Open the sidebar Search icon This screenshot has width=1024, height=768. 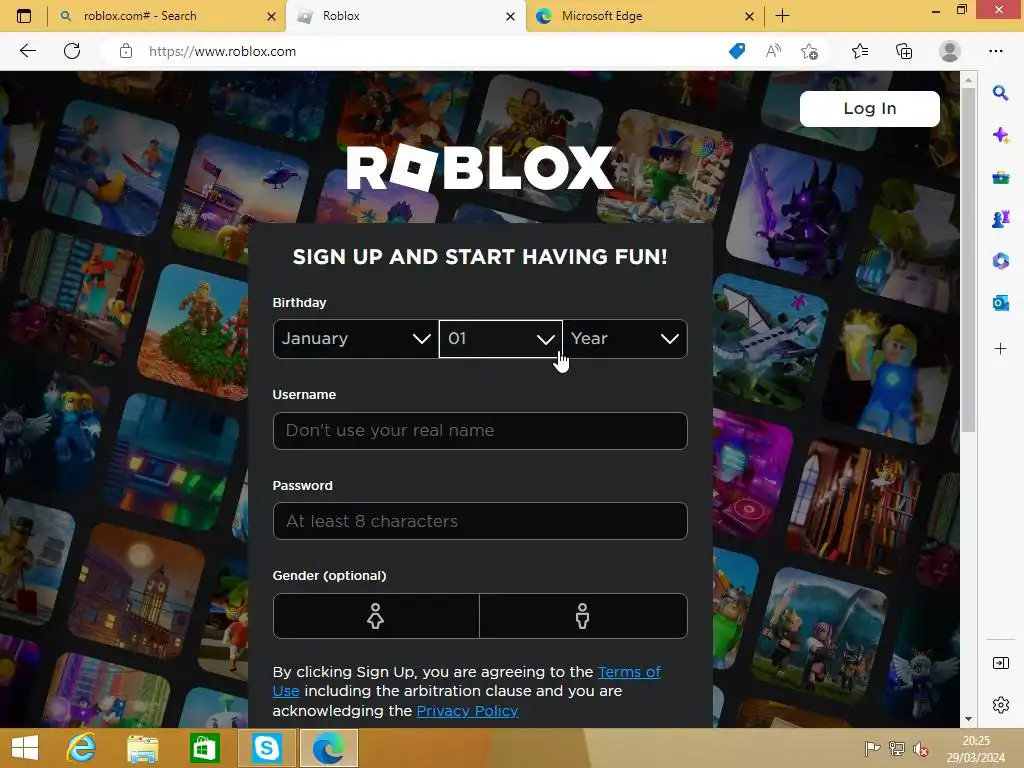(1000, 93)
